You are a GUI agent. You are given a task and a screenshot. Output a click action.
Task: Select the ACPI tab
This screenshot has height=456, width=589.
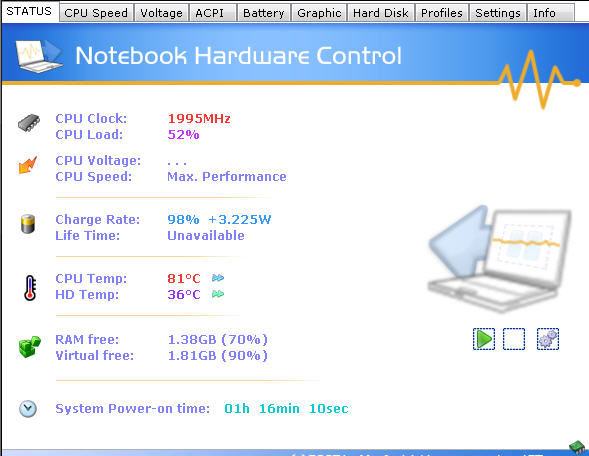pyautogui.click(x=212, y=13)
